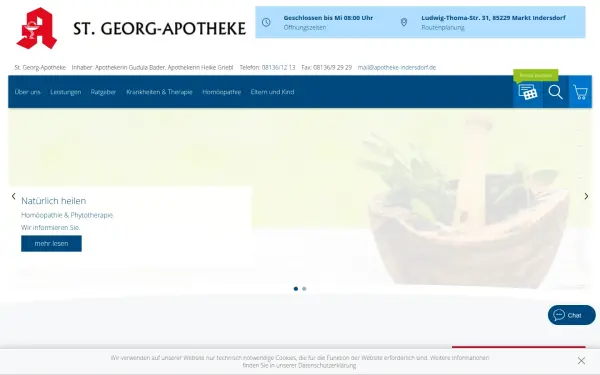Click the Natürlich heilen heading
The image size is (600, 375).
(54, 201)
